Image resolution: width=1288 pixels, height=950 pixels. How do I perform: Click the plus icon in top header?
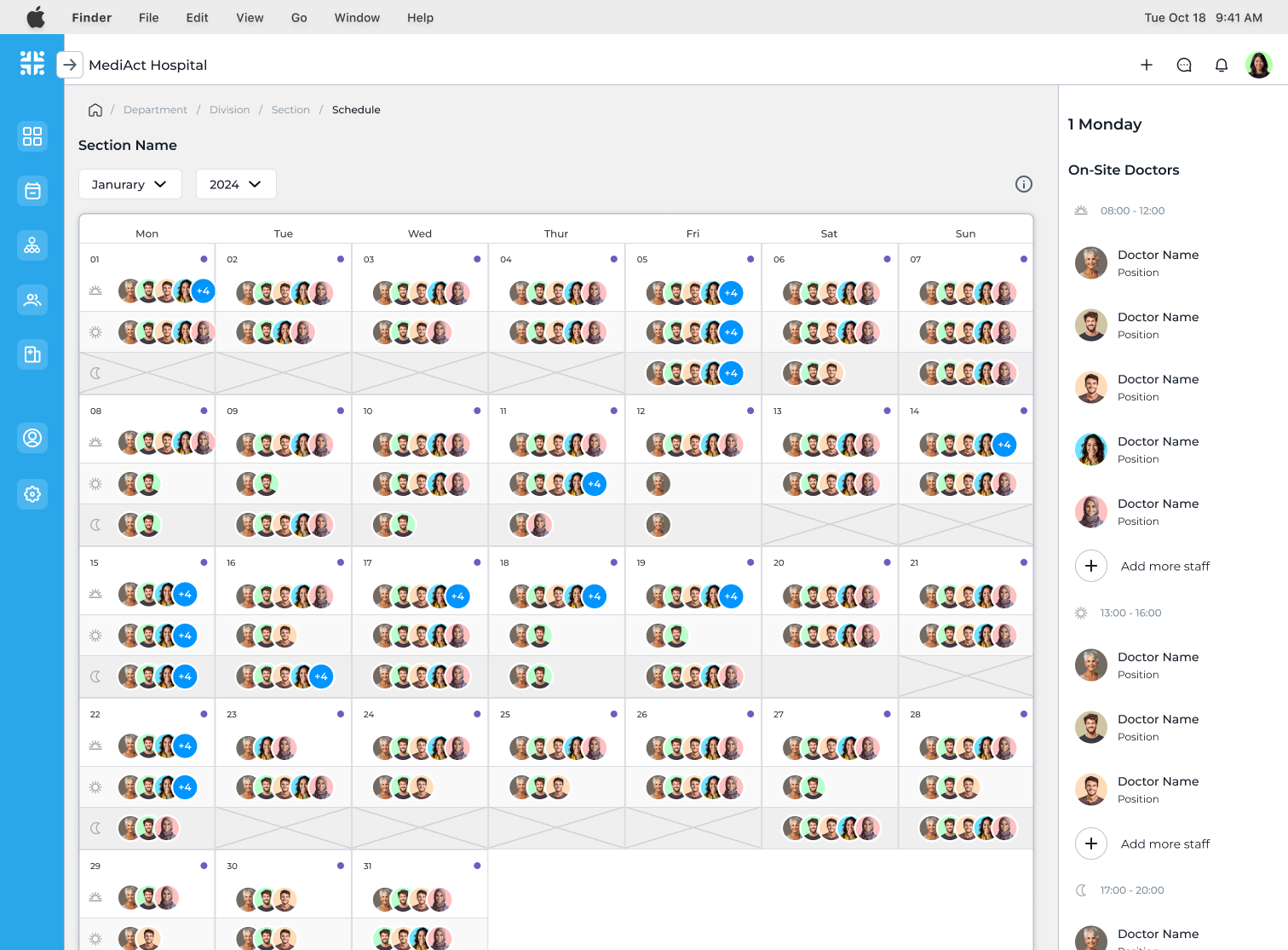tap(1147, 66)
